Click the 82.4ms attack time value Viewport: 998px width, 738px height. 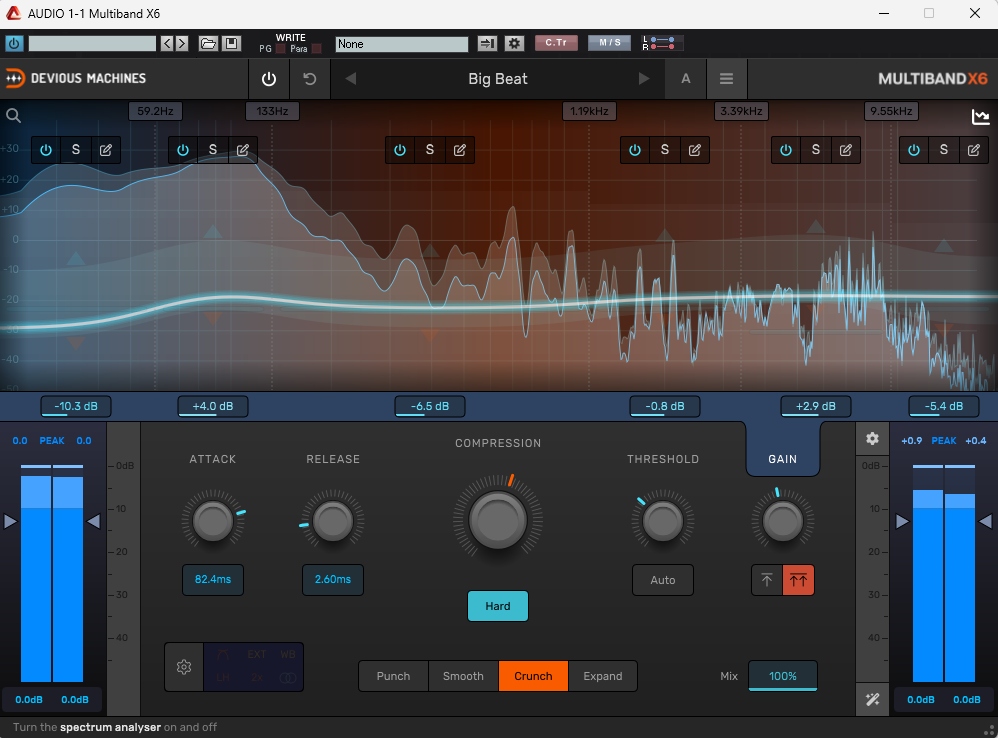point(213,580)
